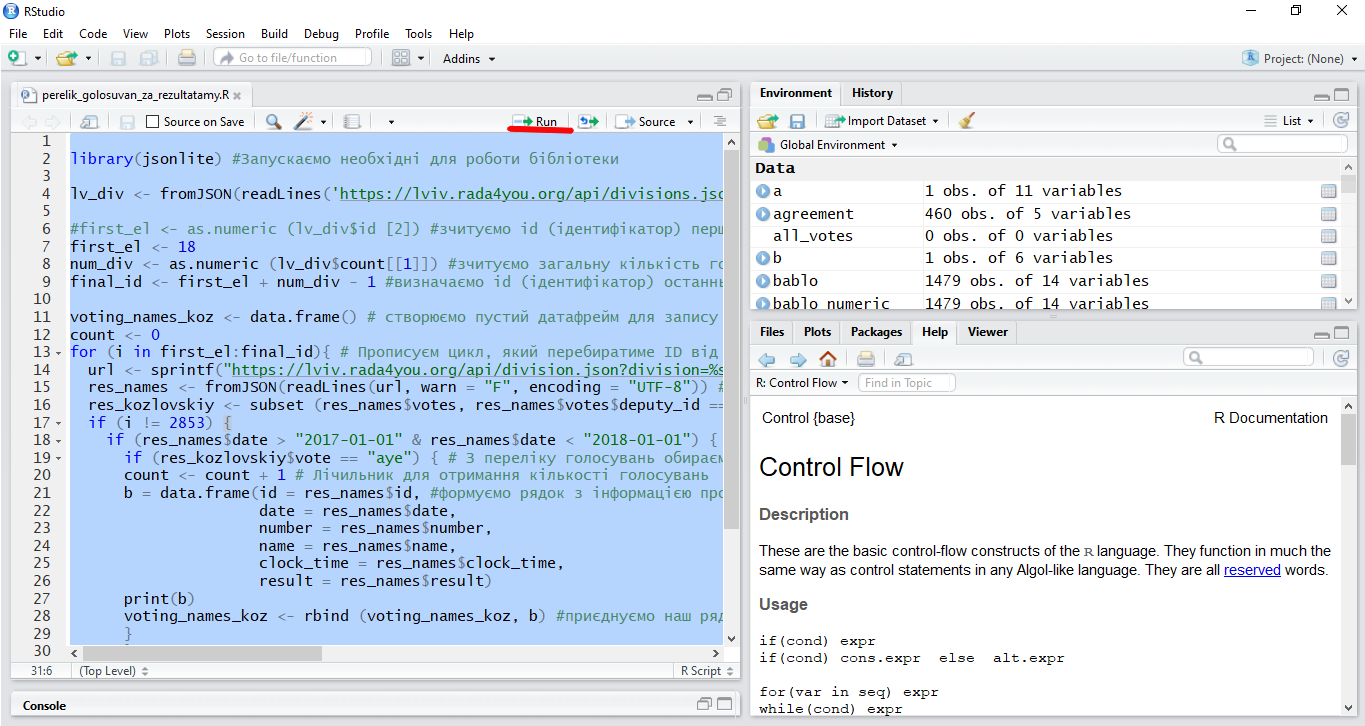Screen dimensions: 1365x726
Task: Click the Help home icon
Action: coord(828,359)
